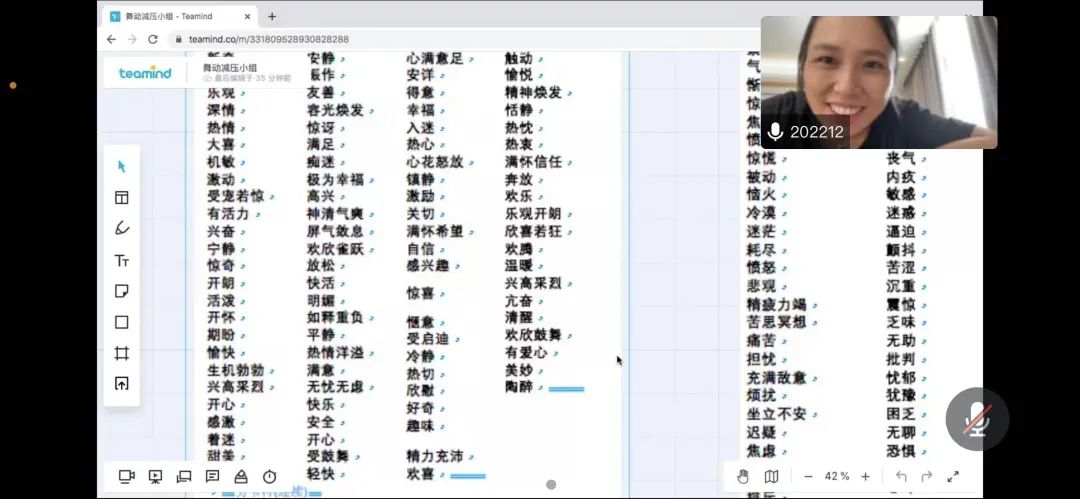
Task: Click the 42 % zoom level
Action: coord(837,476)
